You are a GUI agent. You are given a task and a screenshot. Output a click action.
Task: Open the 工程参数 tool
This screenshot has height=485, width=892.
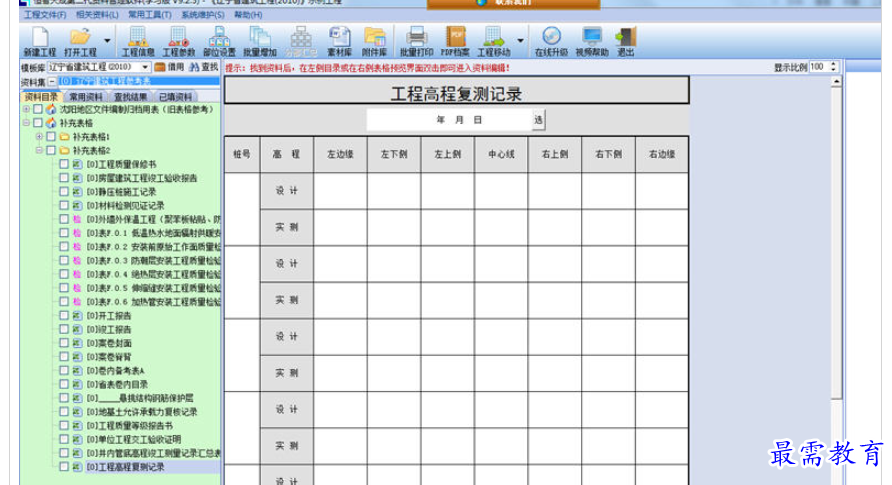coord(179,42)
